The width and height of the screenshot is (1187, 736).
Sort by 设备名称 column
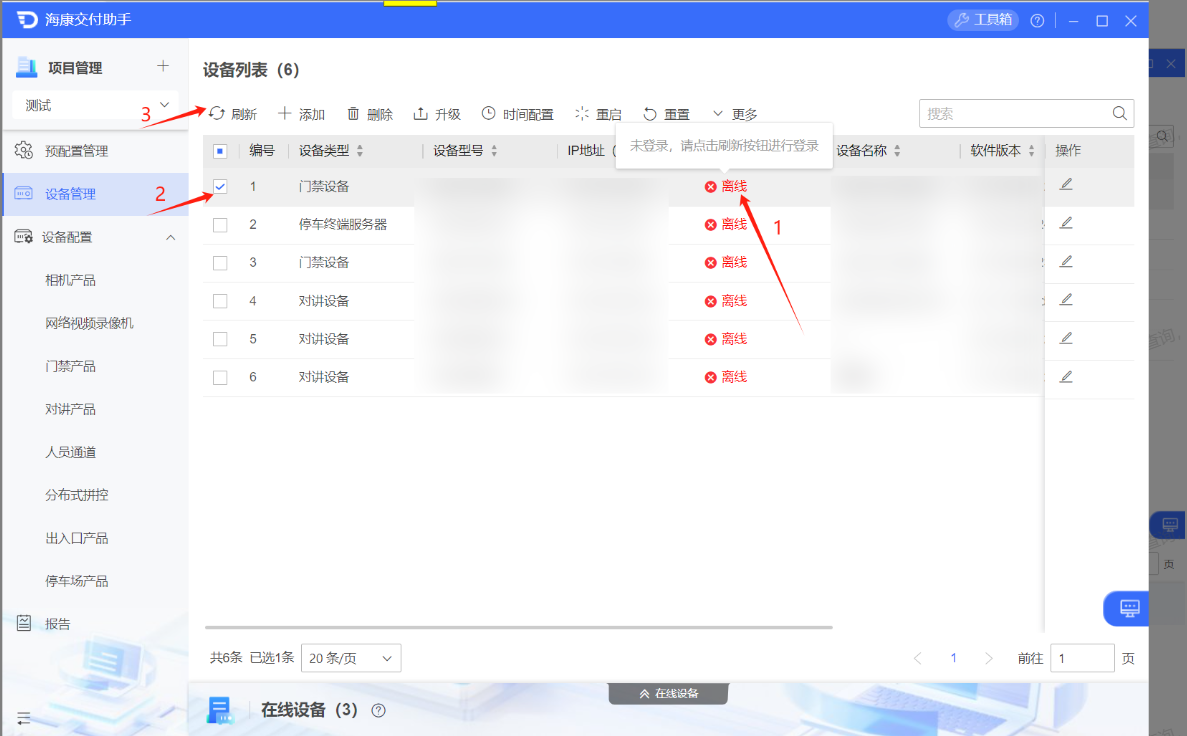[x=897, y=151]
